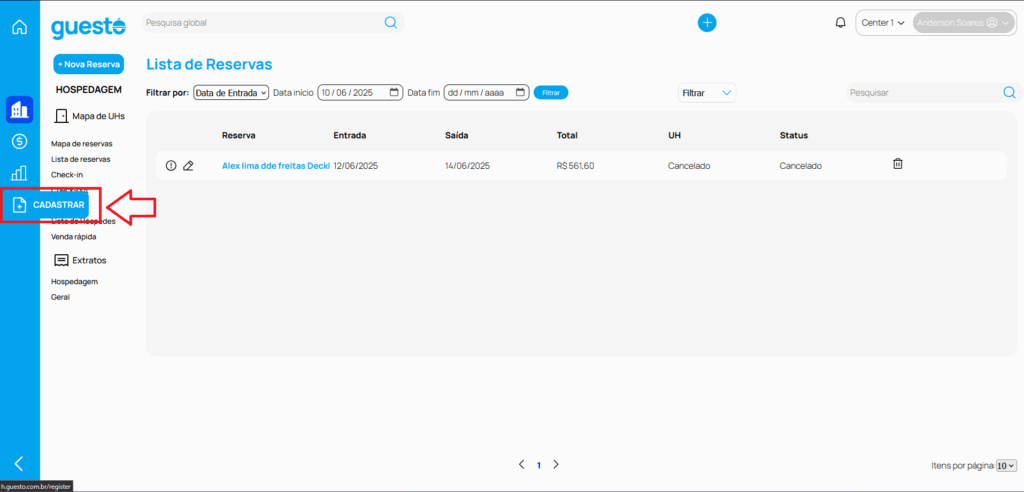Open the Data de Entrada dropdown
1024x492 pixels.
point(231,93)
